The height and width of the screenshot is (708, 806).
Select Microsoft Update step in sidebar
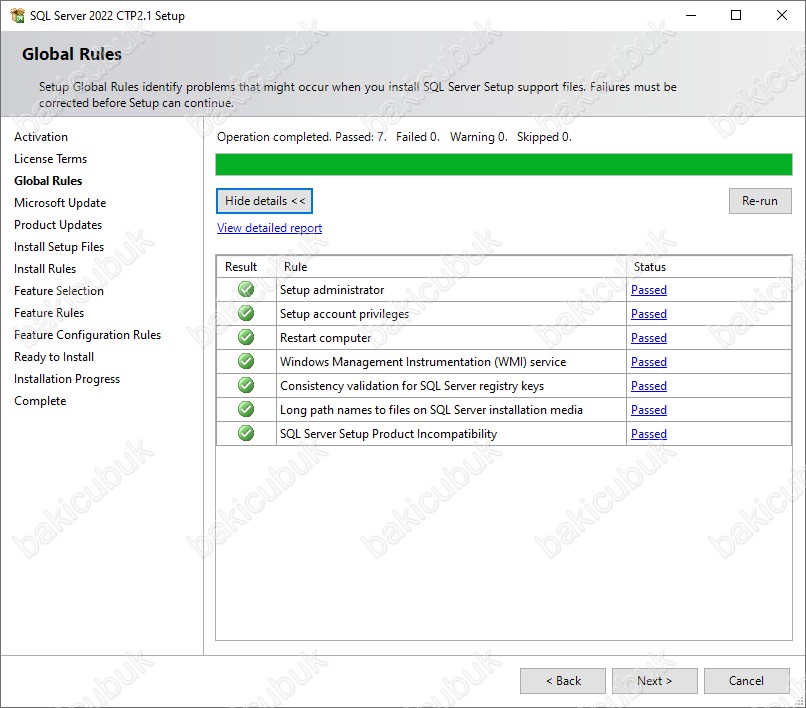tap(60, 203)
